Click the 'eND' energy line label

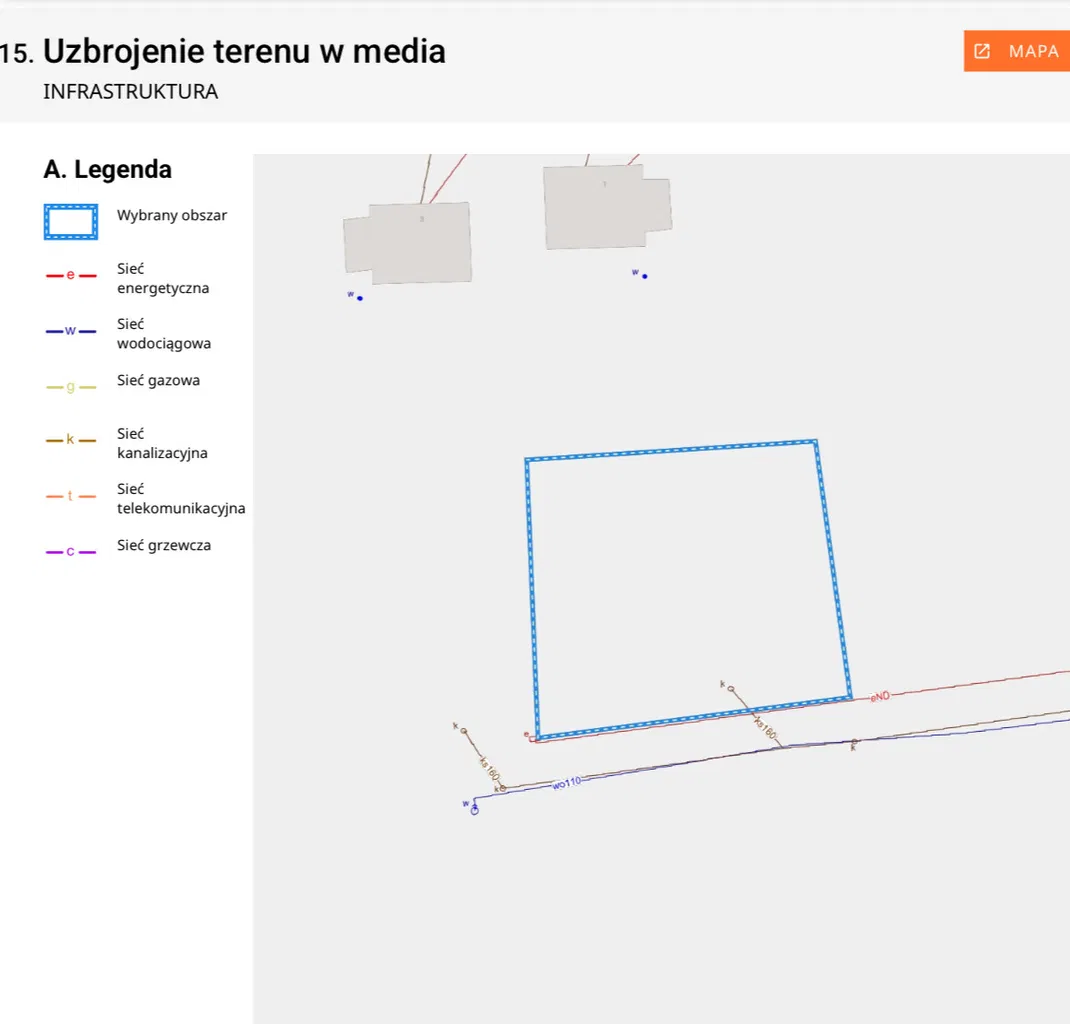[879, 695]
